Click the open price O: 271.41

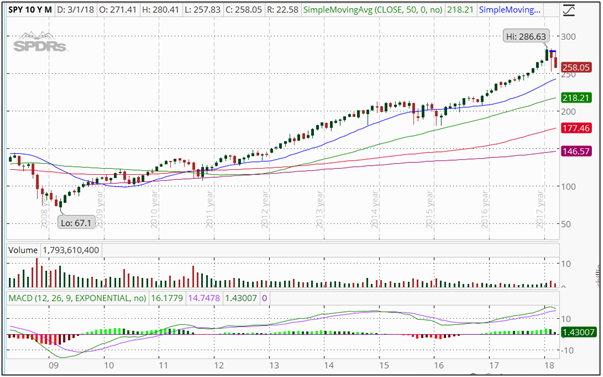[x=117, y=10]
